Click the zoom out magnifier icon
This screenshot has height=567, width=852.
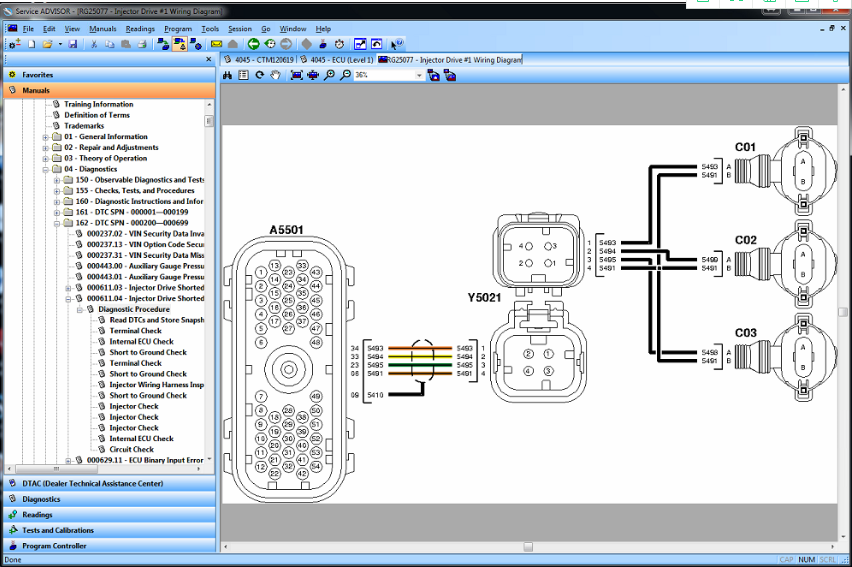pyautogui.click(x=346, y=75)
